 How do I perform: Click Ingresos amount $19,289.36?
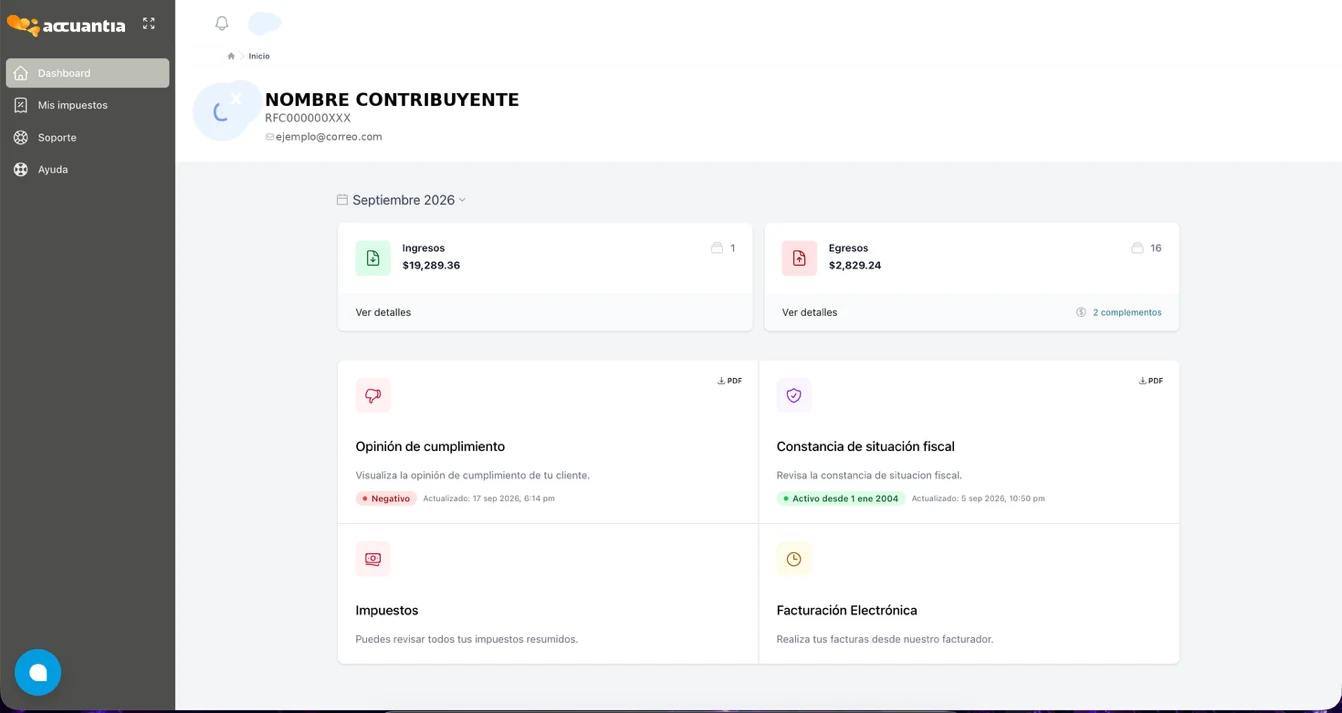(431, 265)
